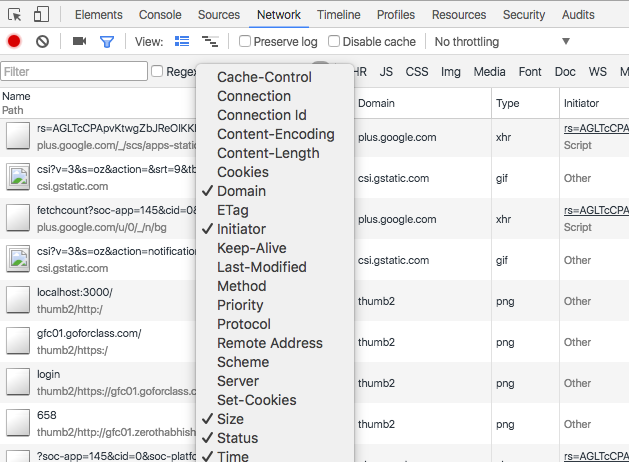Enable Set-Cookies column in menu
629x462 pixels.
[x=275, y=400]
